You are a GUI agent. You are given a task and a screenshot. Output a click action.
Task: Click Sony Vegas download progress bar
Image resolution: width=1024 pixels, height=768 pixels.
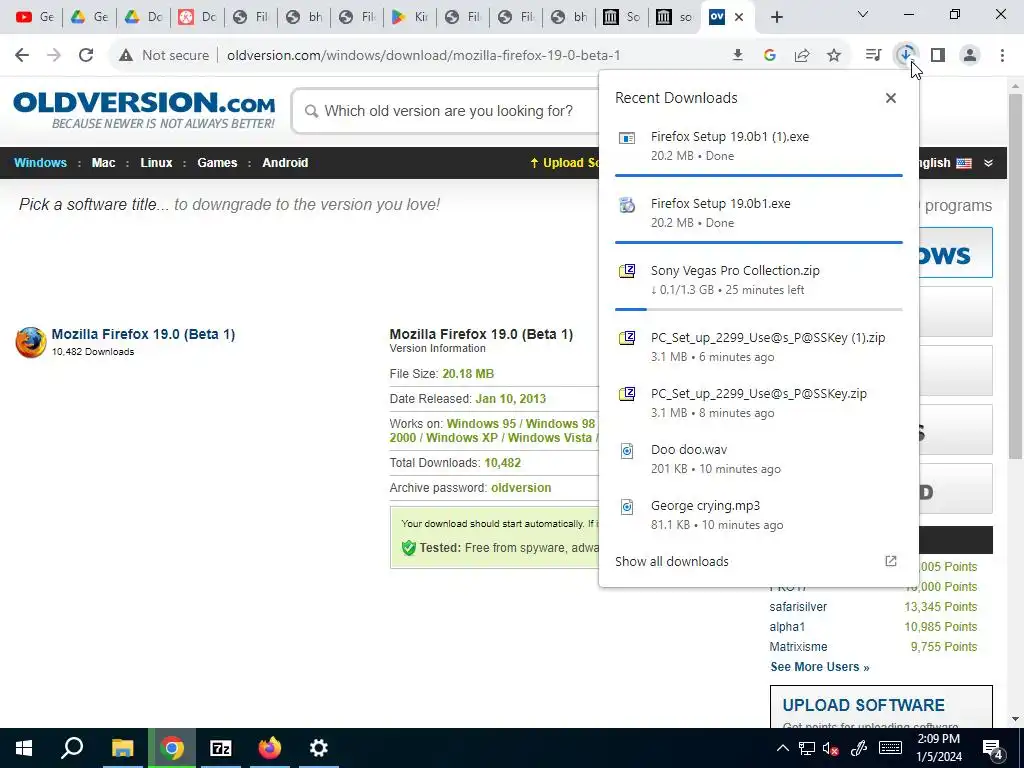[x=758, y=310]
